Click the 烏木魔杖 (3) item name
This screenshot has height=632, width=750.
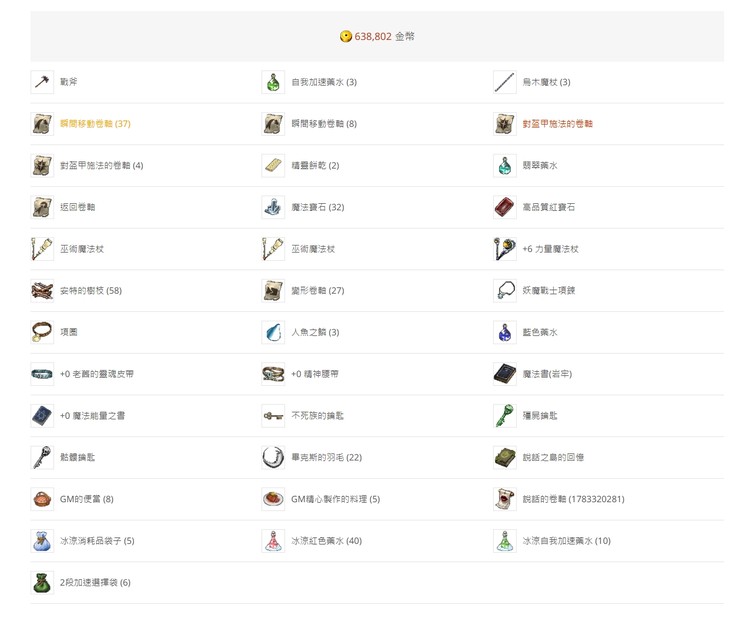point(546,82)
